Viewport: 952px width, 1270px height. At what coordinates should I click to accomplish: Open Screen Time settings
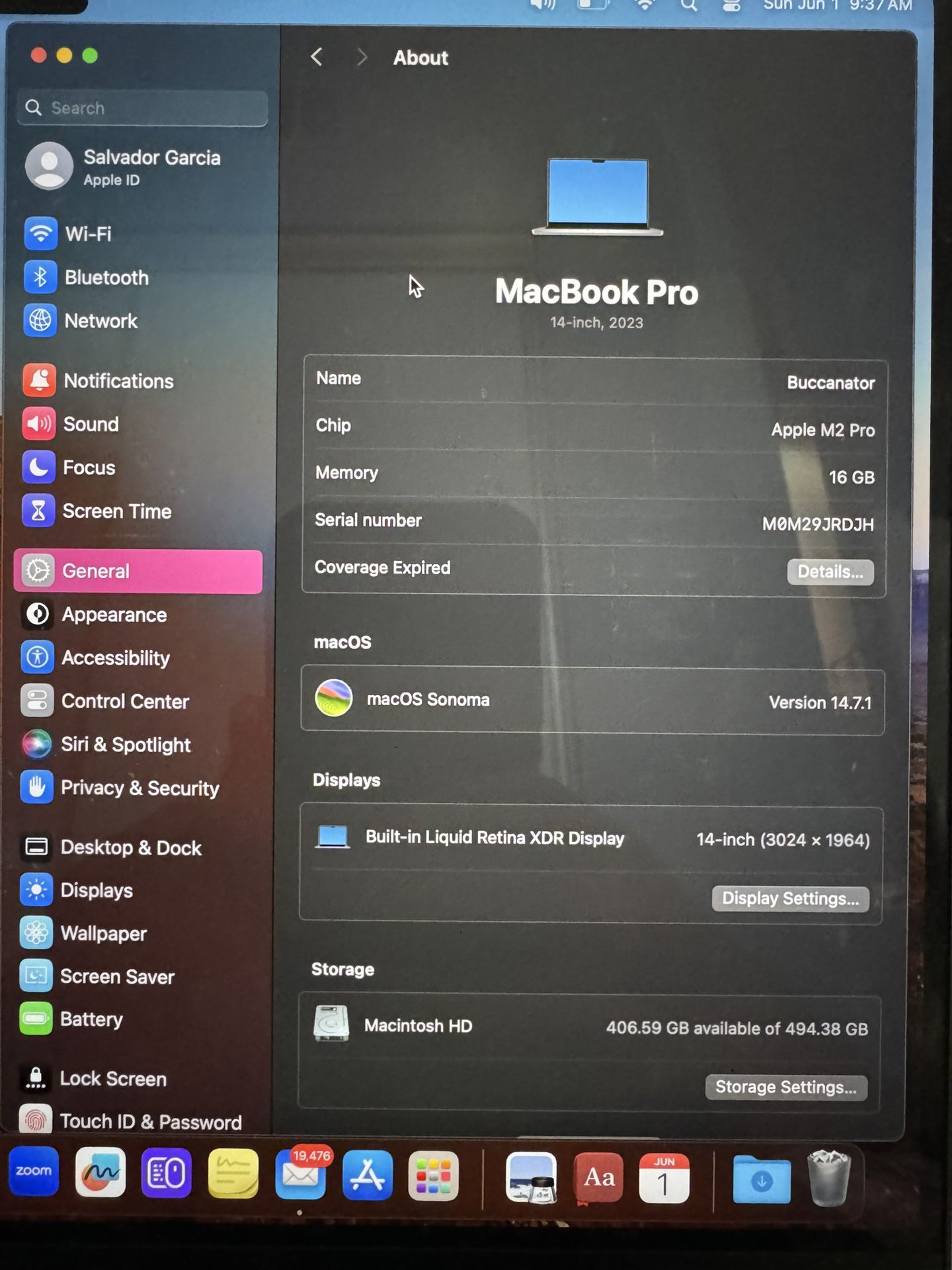(x=116, y=511)
